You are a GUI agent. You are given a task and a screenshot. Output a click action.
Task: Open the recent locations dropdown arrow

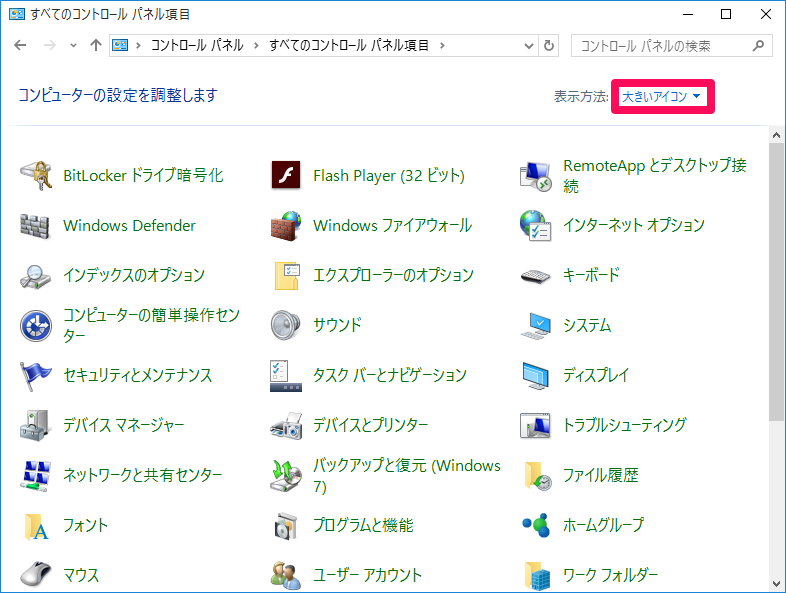pyautogui.click(x=74, y=46)
